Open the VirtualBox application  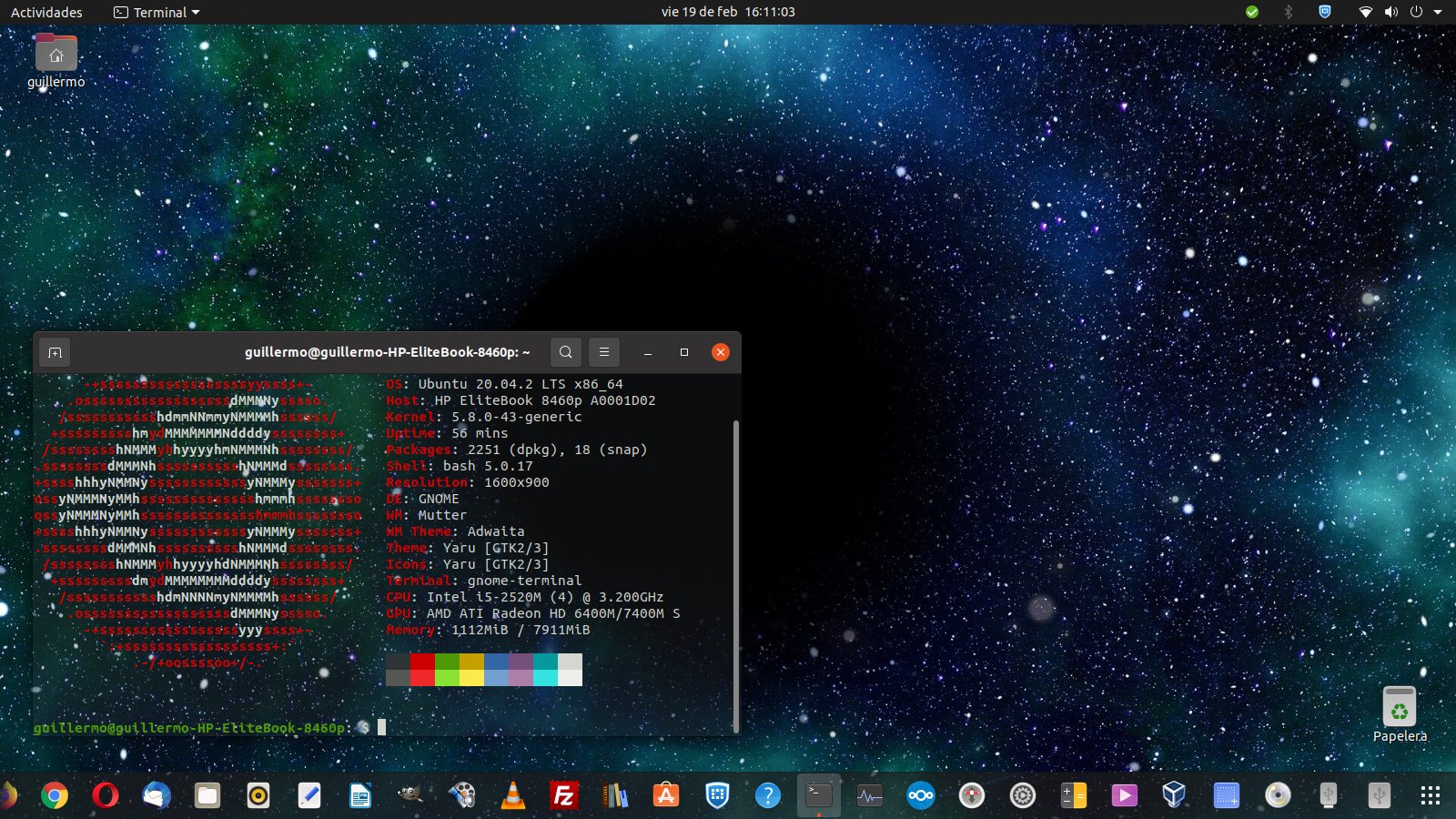click(1174, 796)
